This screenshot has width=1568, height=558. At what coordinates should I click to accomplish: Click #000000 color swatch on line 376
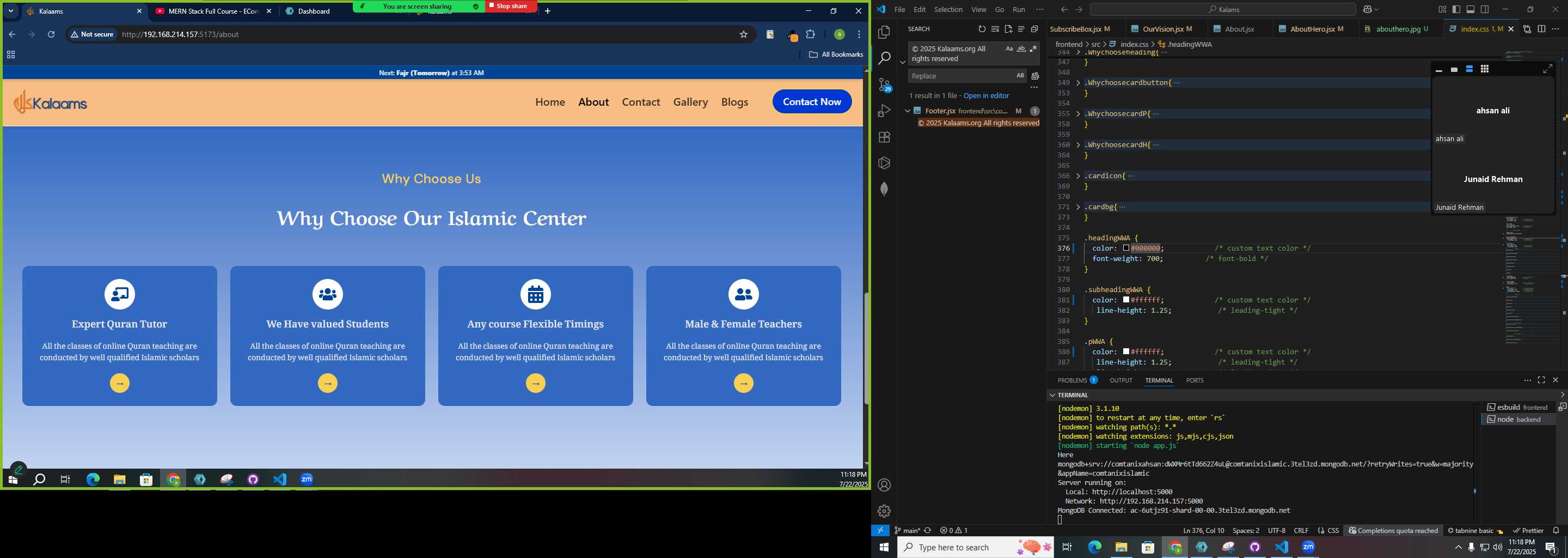pyautogui.click(x=1126, y=248)
